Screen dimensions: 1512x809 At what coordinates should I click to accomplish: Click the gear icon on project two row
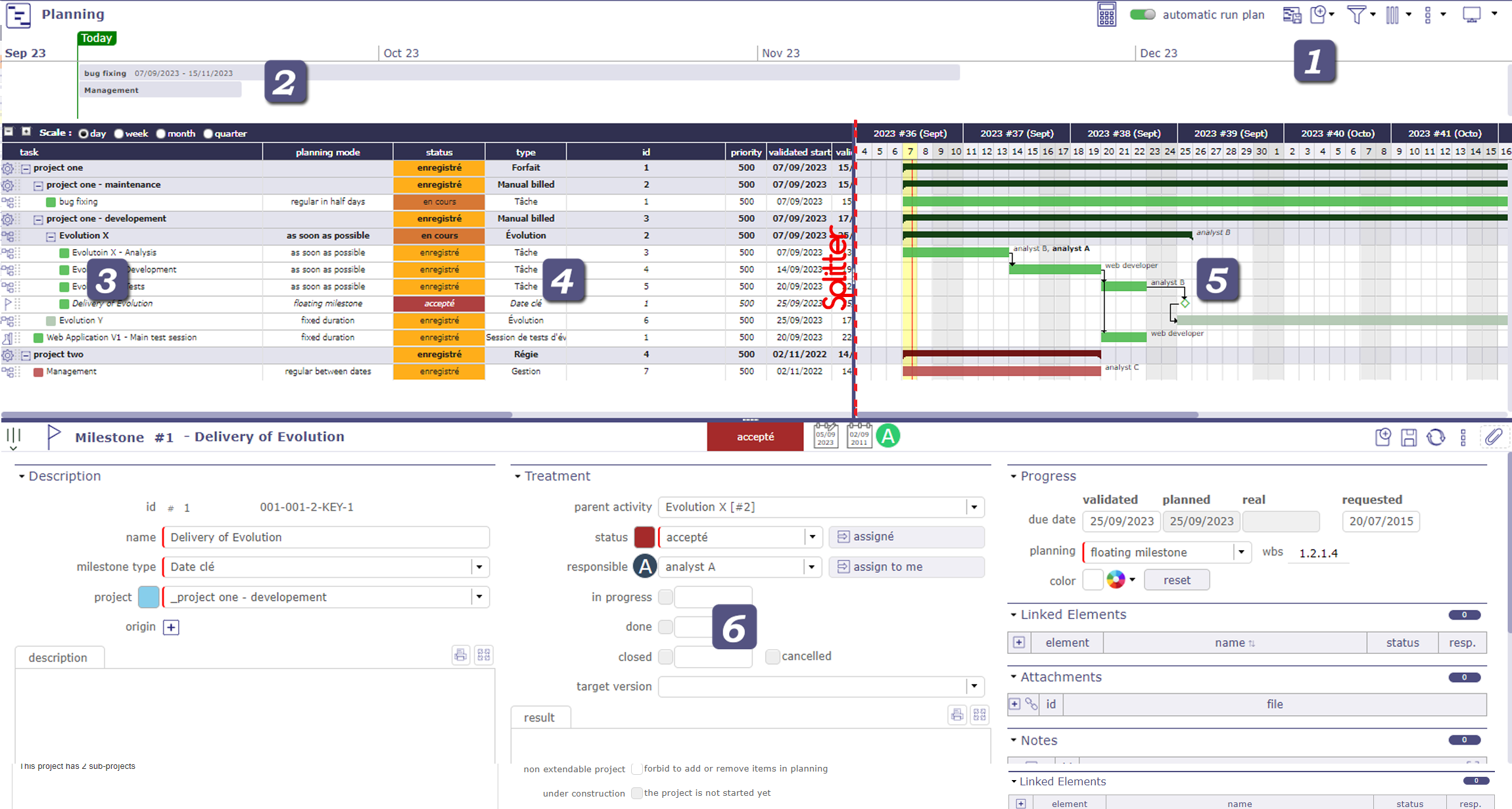[8, 355]
